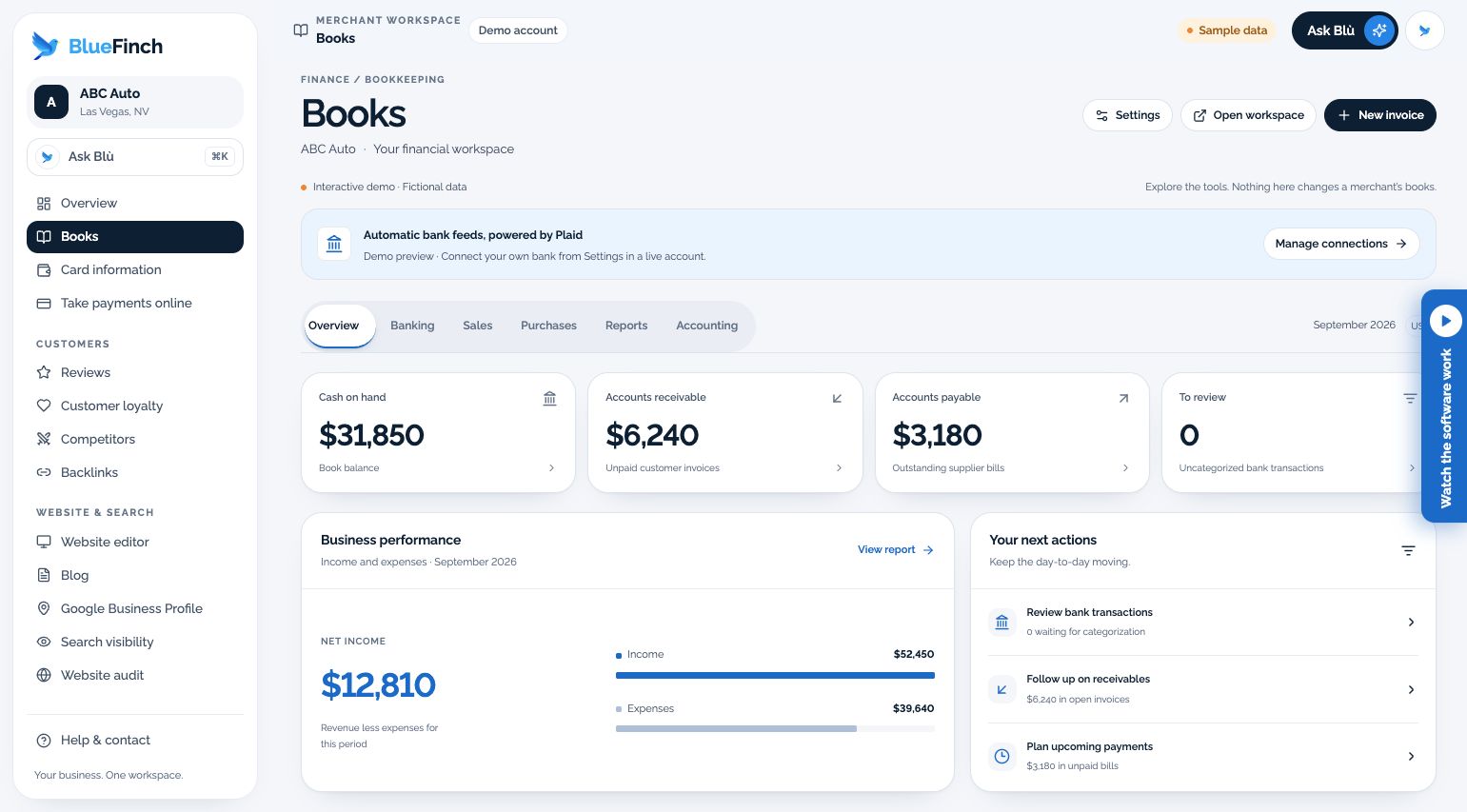Open Card information in the sidebar

135,269
